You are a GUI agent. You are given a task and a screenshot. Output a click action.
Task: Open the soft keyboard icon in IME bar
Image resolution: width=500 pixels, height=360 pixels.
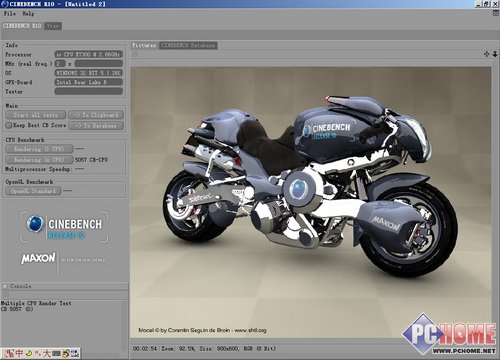pos(56,353)
